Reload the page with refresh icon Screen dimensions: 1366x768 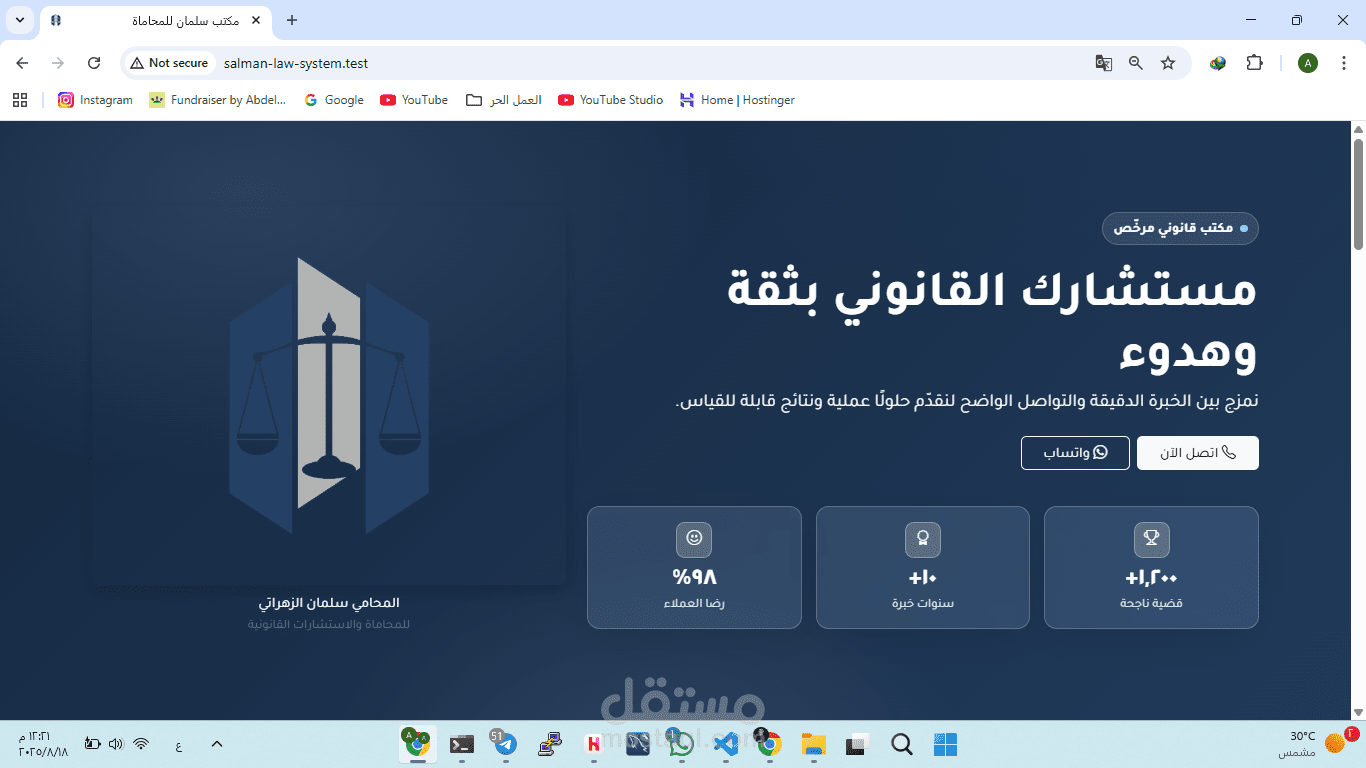click(94, 63)
